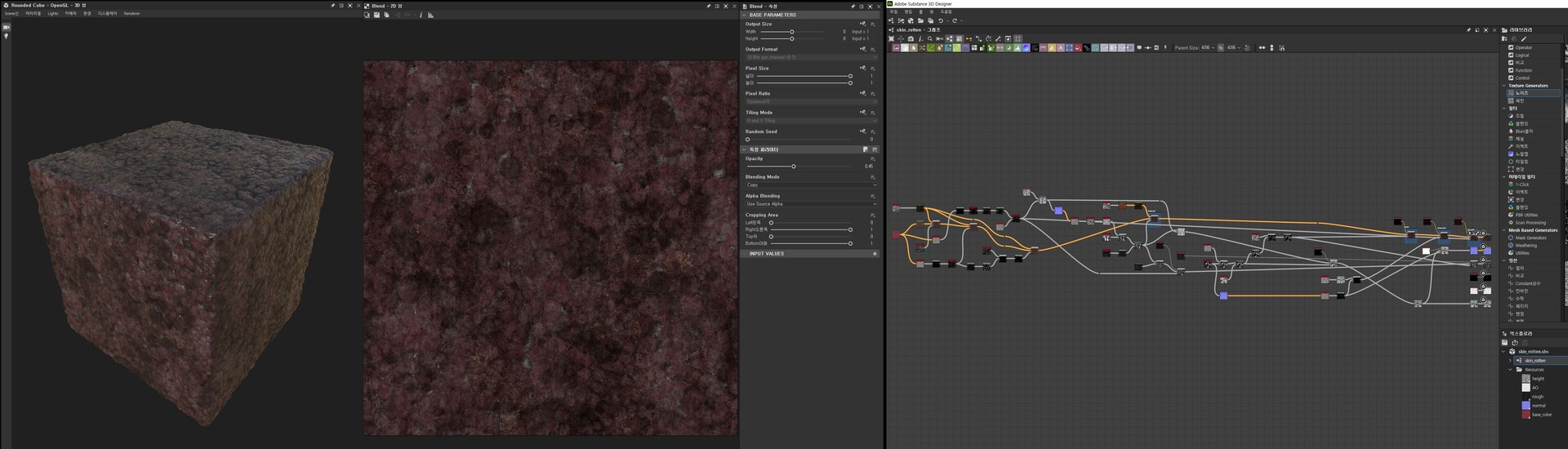Image resolution: width=1568 pixels, height=449 pixels.
Task: Select PBR Utilities in the library list
Action: (1526, 215)
